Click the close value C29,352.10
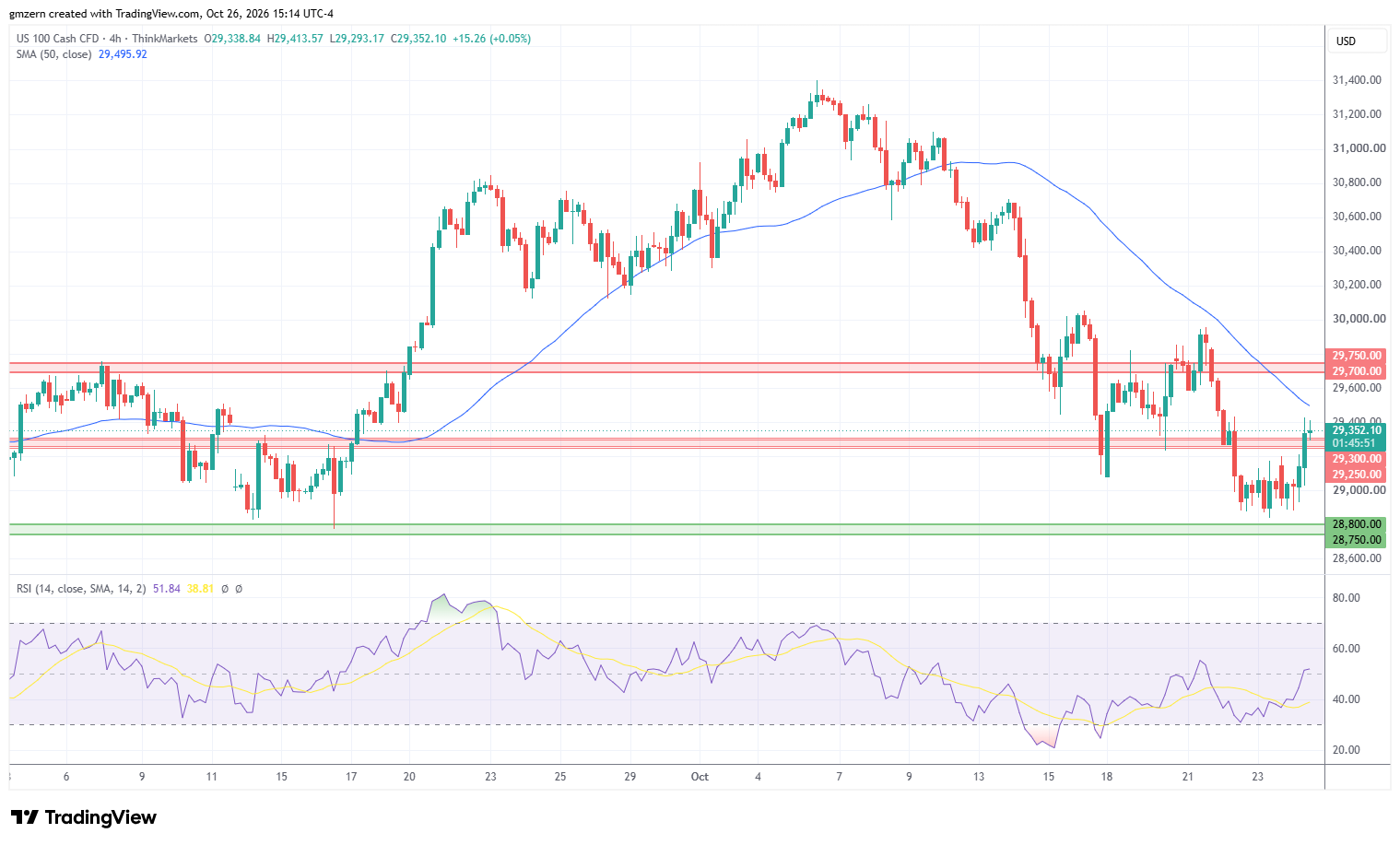Viewport: 1400px width, 845px height. click(x=418, y=39)
